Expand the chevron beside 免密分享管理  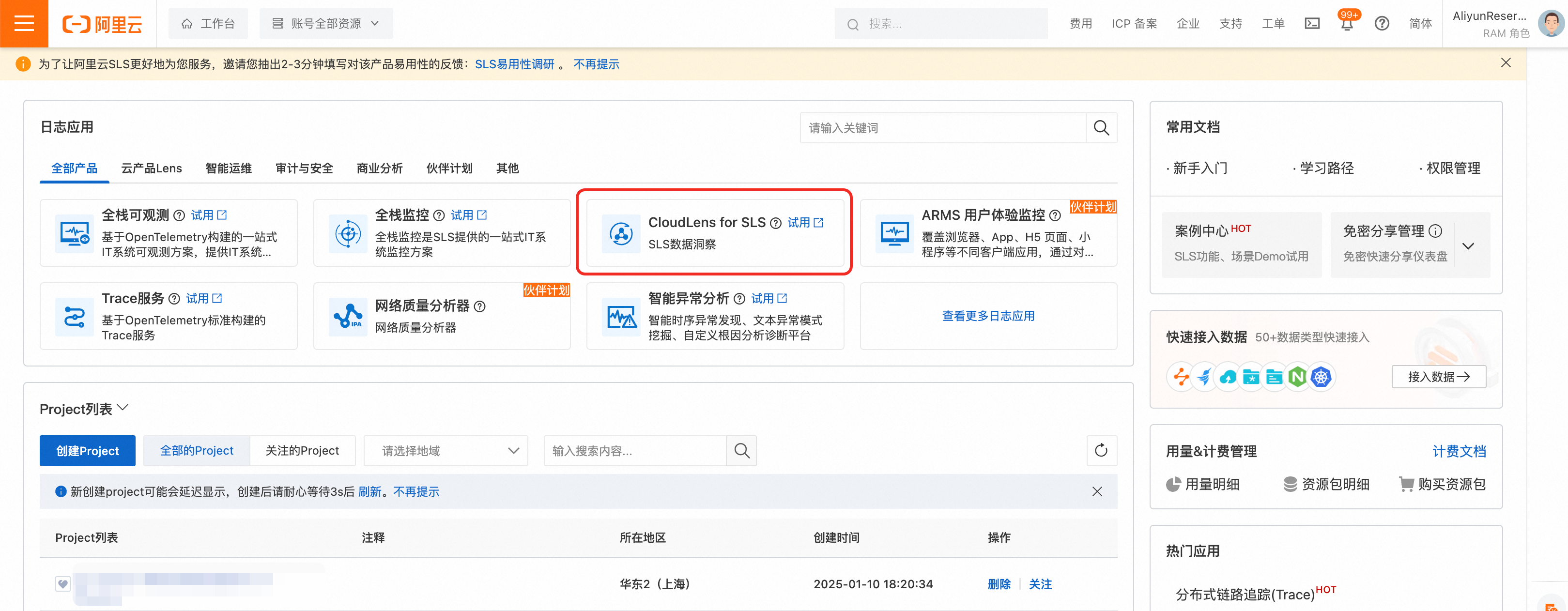click(1468, 246)
